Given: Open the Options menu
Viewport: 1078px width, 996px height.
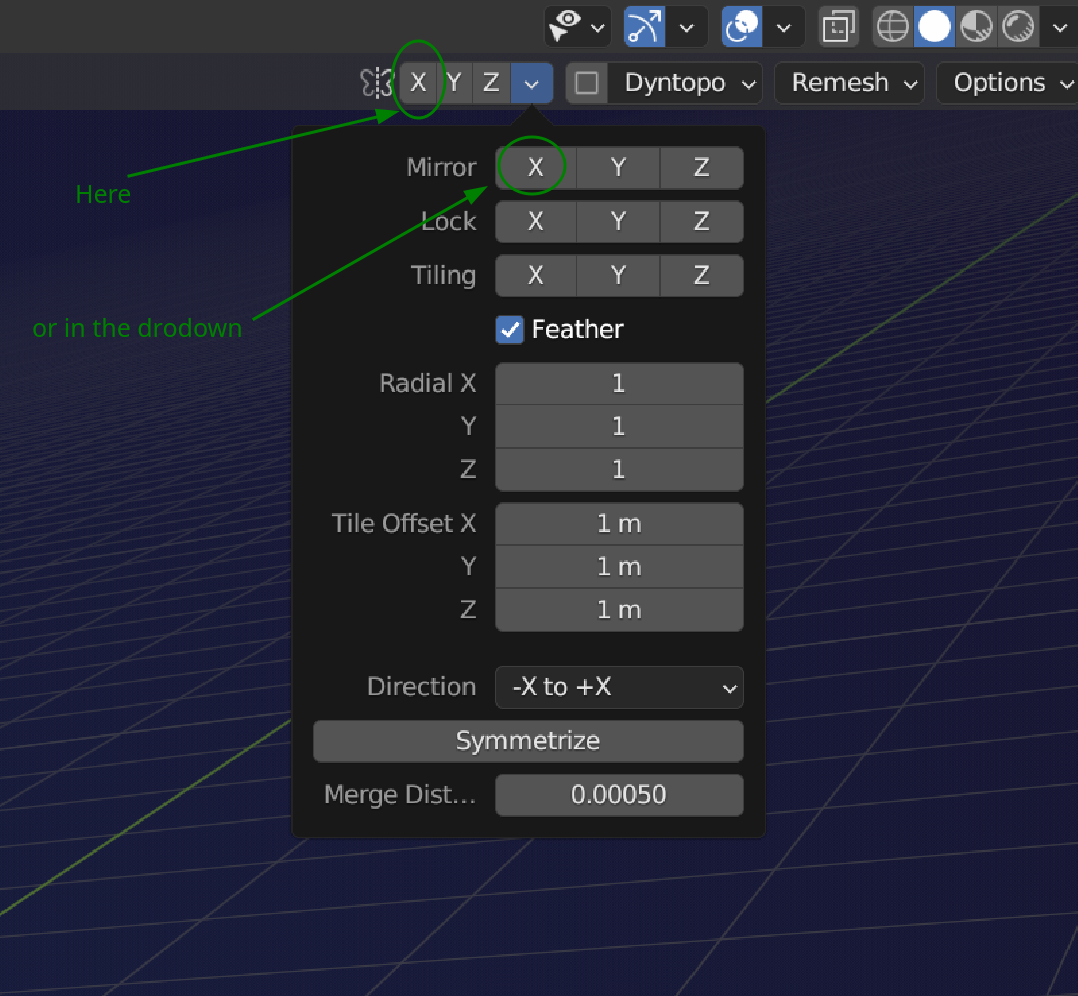Looking at the screenshot, I should (1010, 83).
